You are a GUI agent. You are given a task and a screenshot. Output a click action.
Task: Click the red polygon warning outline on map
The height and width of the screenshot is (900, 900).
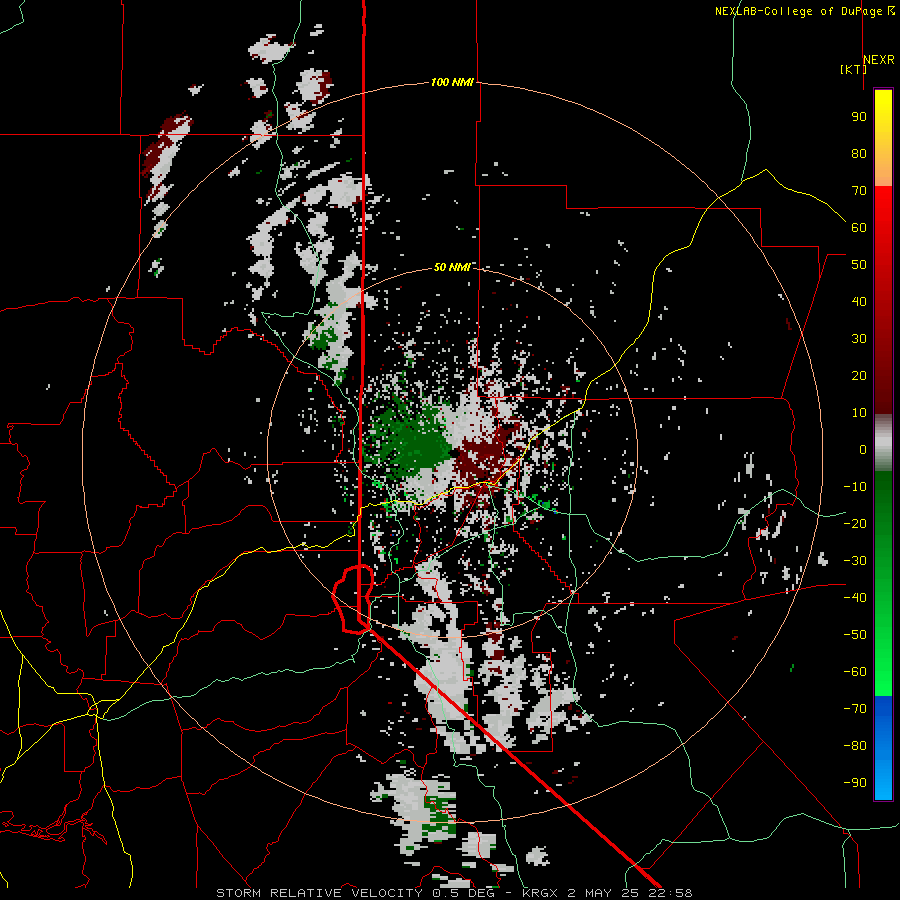click(x=354, y=599)
